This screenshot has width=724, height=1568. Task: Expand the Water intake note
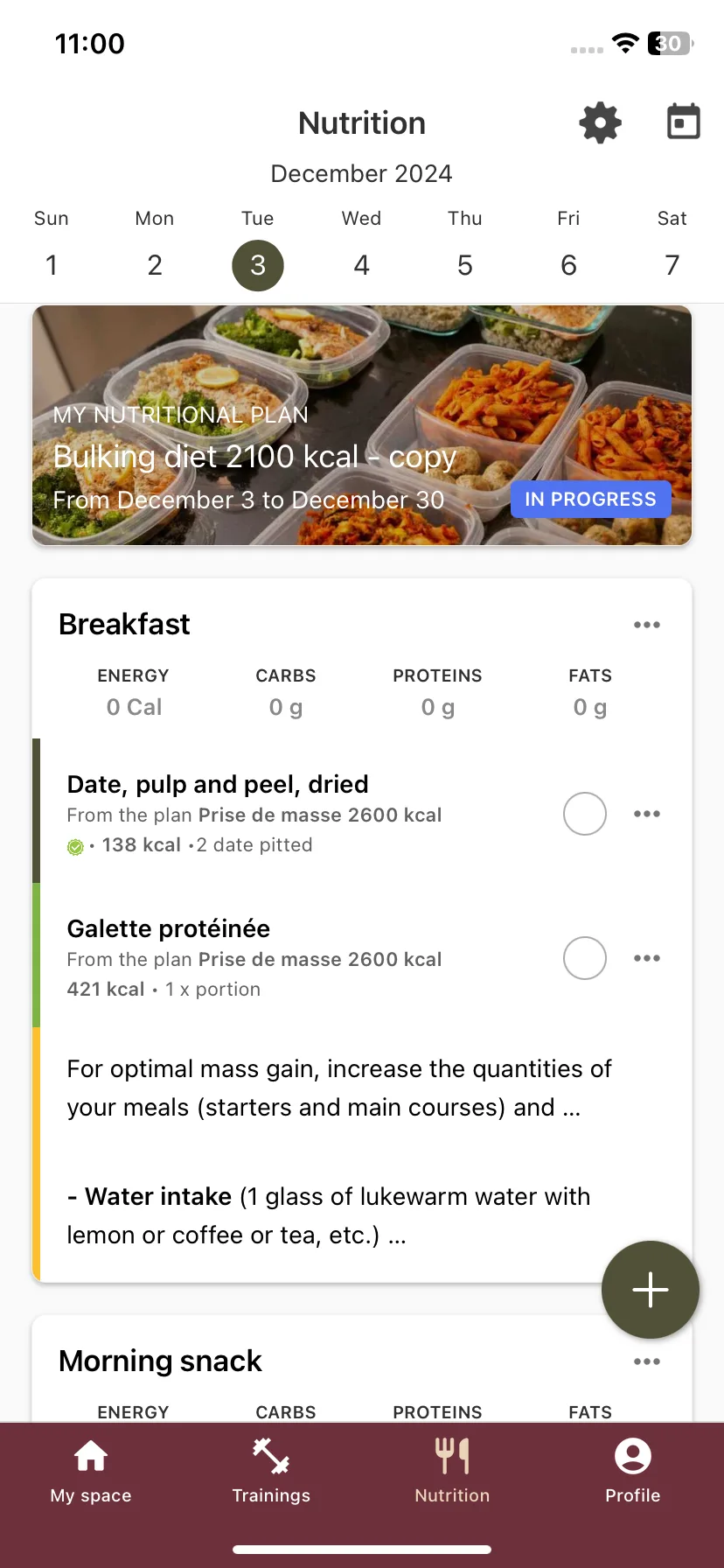pyautogui.click(x=329, y=1215)
